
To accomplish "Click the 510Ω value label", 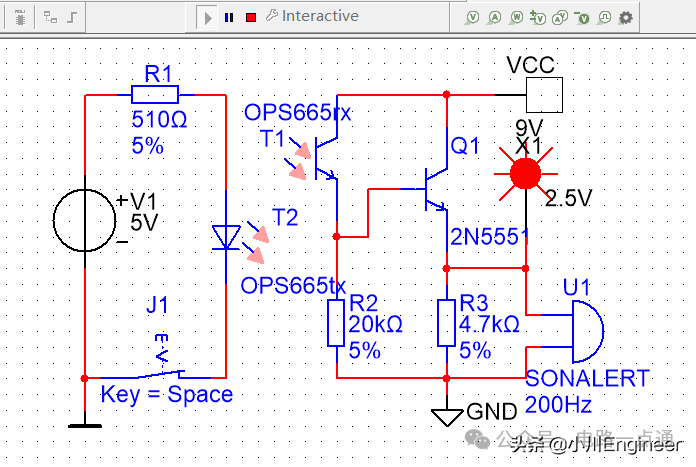I will click(x=159, y=119).
